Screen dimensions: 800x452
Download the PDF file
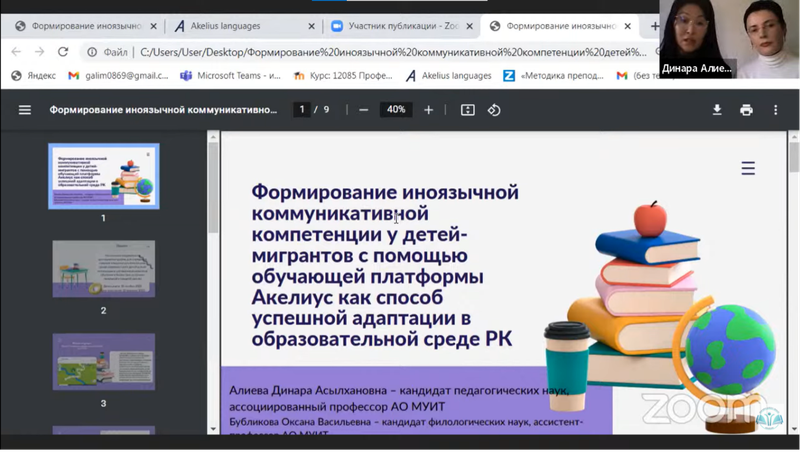(x=717, y=110)
